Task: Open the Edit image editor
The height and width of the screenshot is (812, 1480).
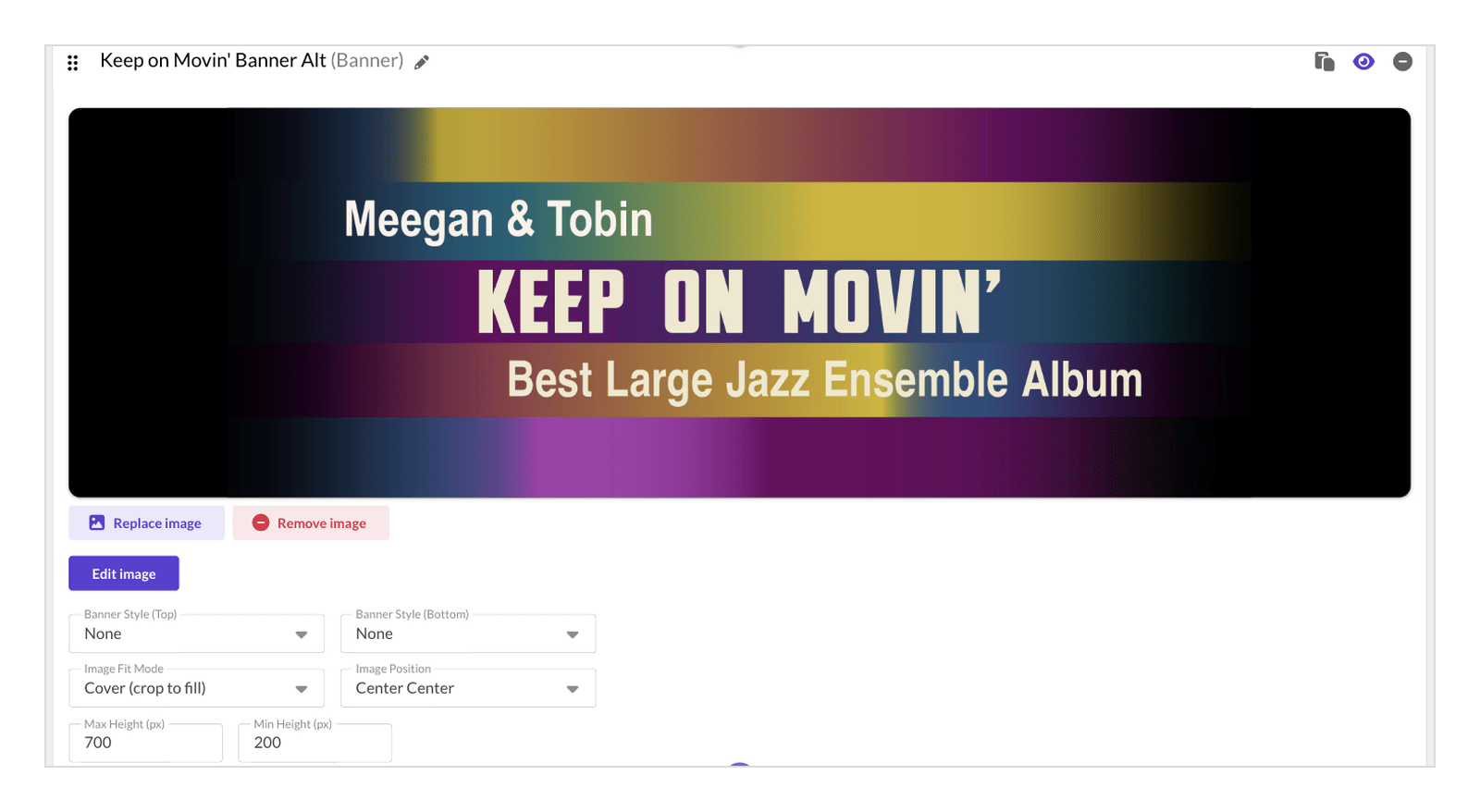Action: click(x=124, y=573)
